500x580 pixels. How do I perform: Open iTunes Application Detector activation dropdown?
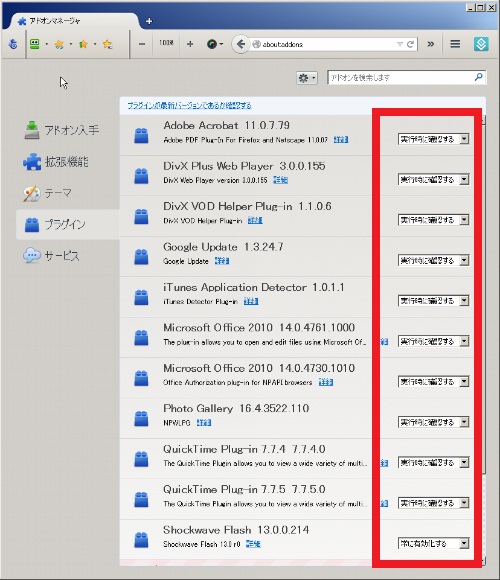tap(433, 301)
